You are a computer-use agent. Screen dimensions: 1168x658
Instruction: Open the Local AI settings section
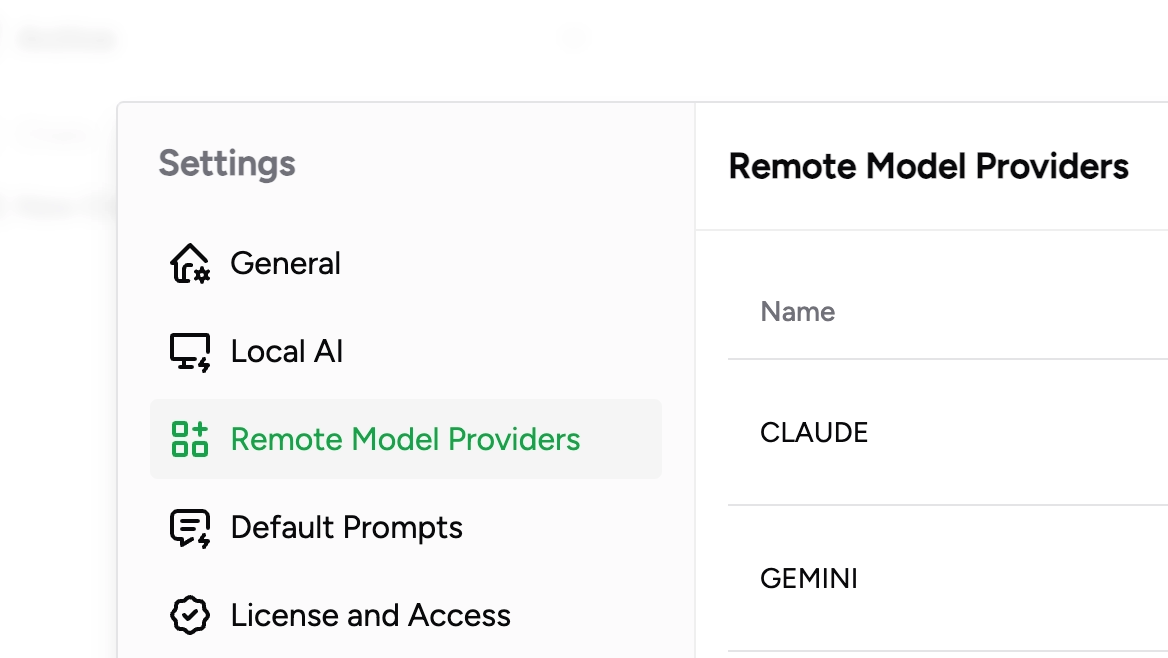286,351
